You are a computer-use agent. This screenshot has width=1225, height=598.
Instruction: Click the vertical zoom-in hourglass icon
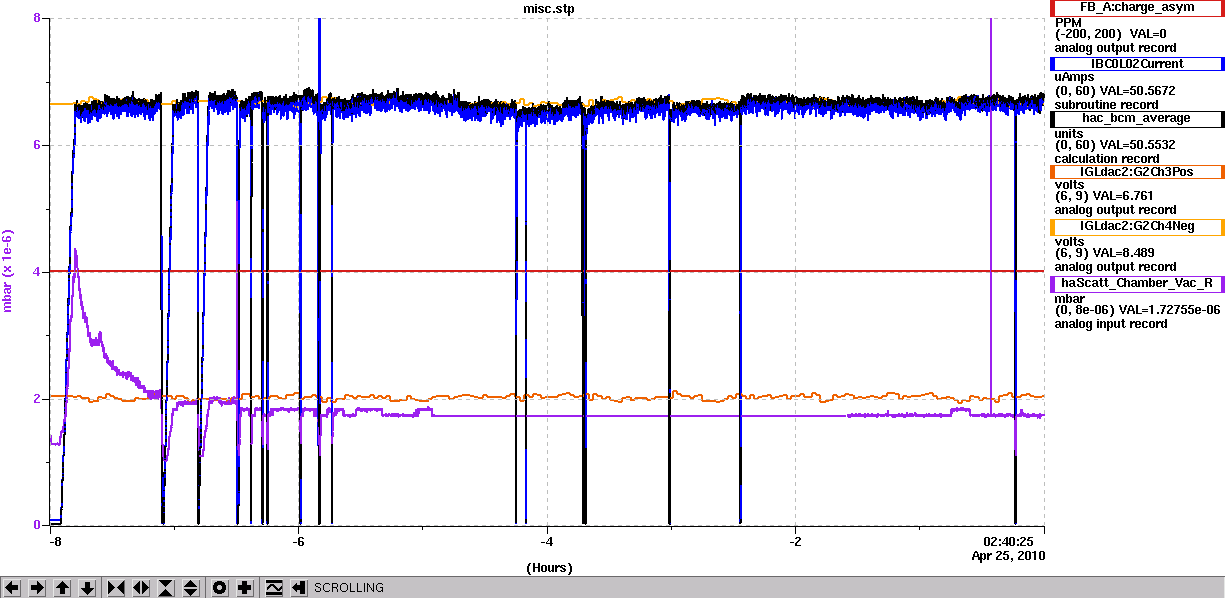(166, 588)
